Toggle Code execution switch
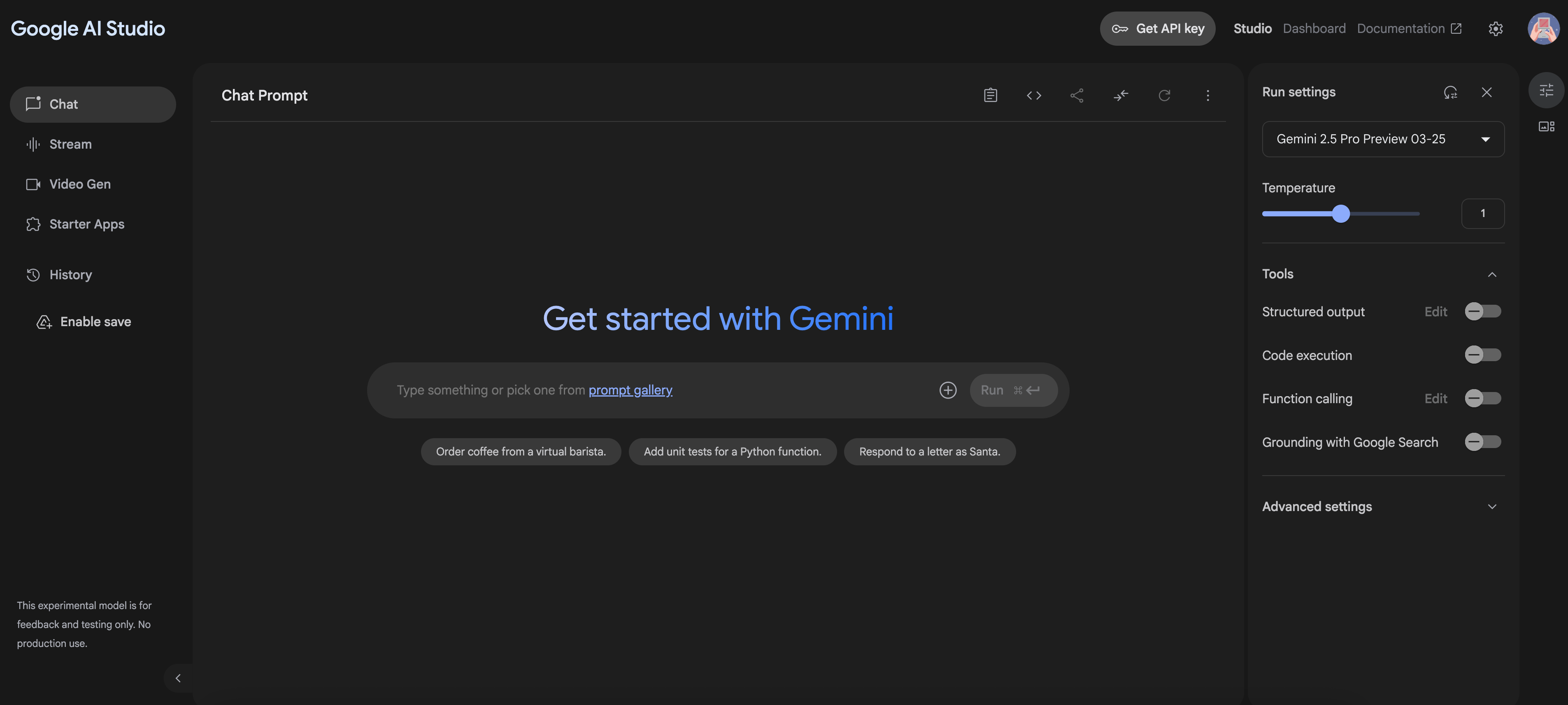This screenshot has height=705, width=1568. (1483, 355)
